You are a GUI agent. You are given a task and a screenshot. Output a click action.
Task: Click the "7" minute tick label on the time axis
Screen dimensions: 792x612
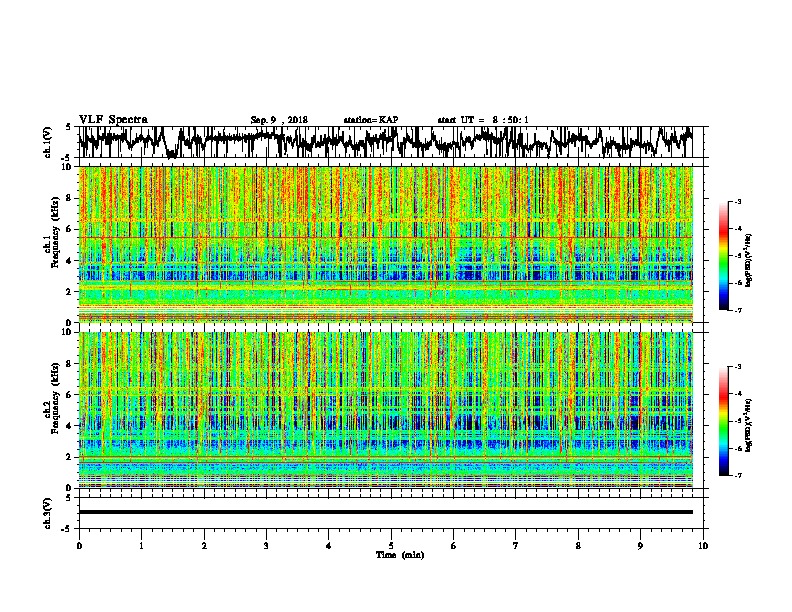(x=516, y=546)
